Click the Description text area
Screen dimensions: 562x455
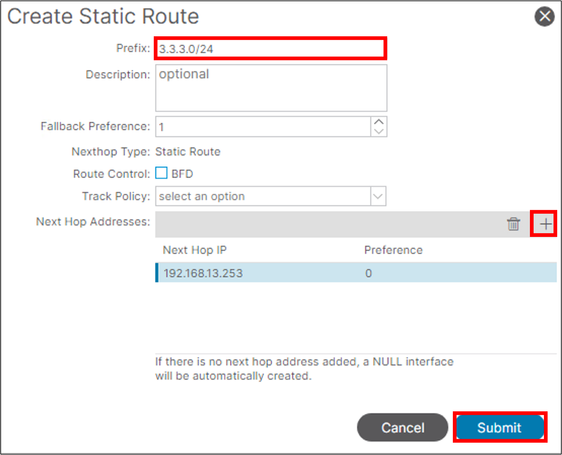point(271,88)
